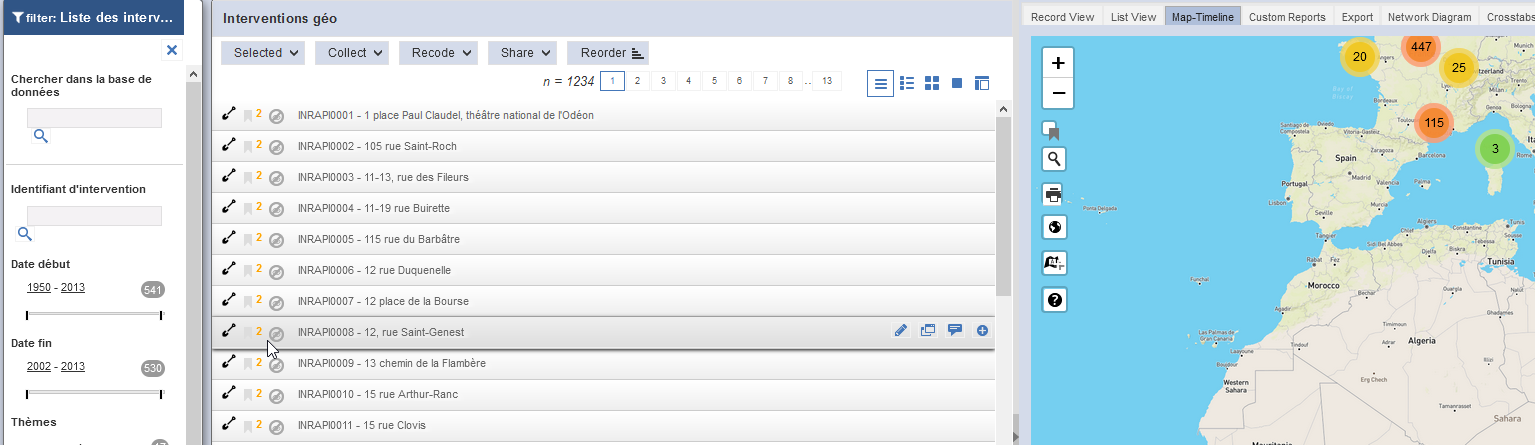Click the comment icon on INRAPI0008 row
The width and height of the screenshot is (1535, 445).
click(954, 331)
